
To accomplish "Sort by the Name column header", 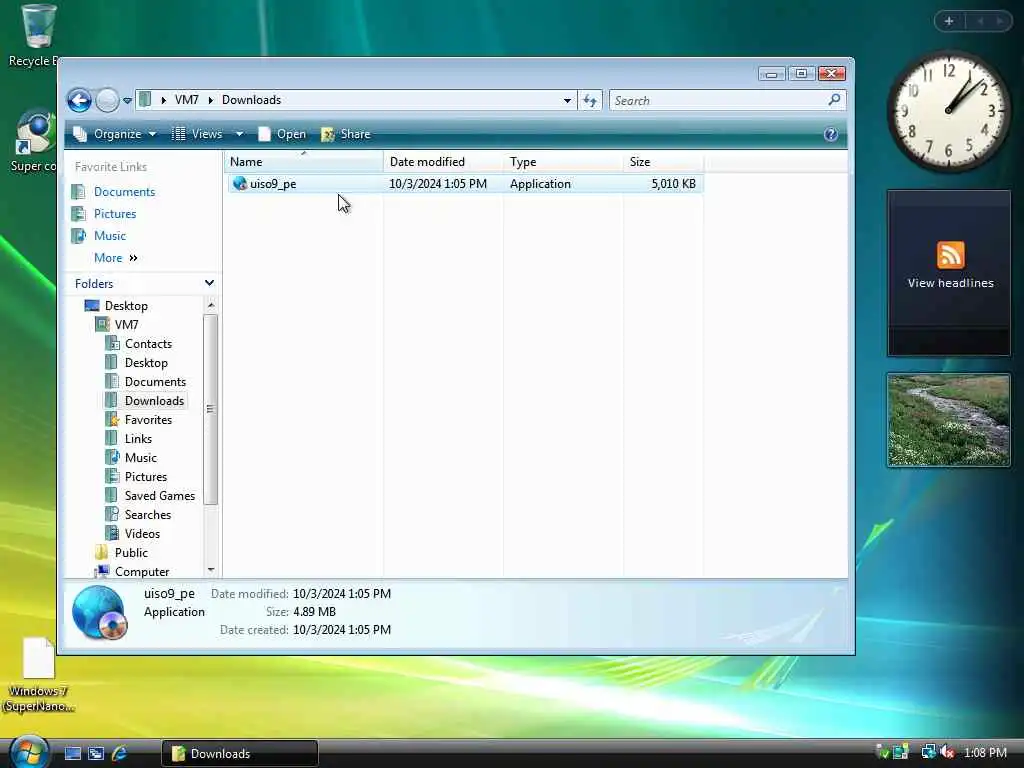I will coord(304,162).
